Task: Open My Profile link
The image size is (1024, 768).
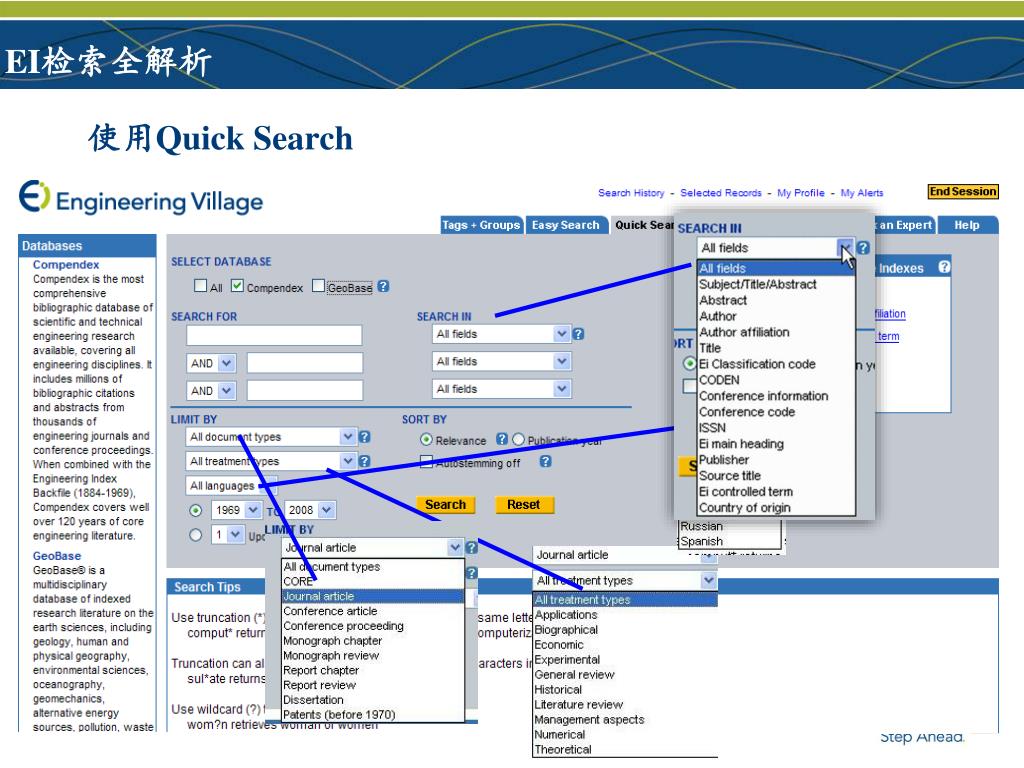Action: (x=801, y=193)
